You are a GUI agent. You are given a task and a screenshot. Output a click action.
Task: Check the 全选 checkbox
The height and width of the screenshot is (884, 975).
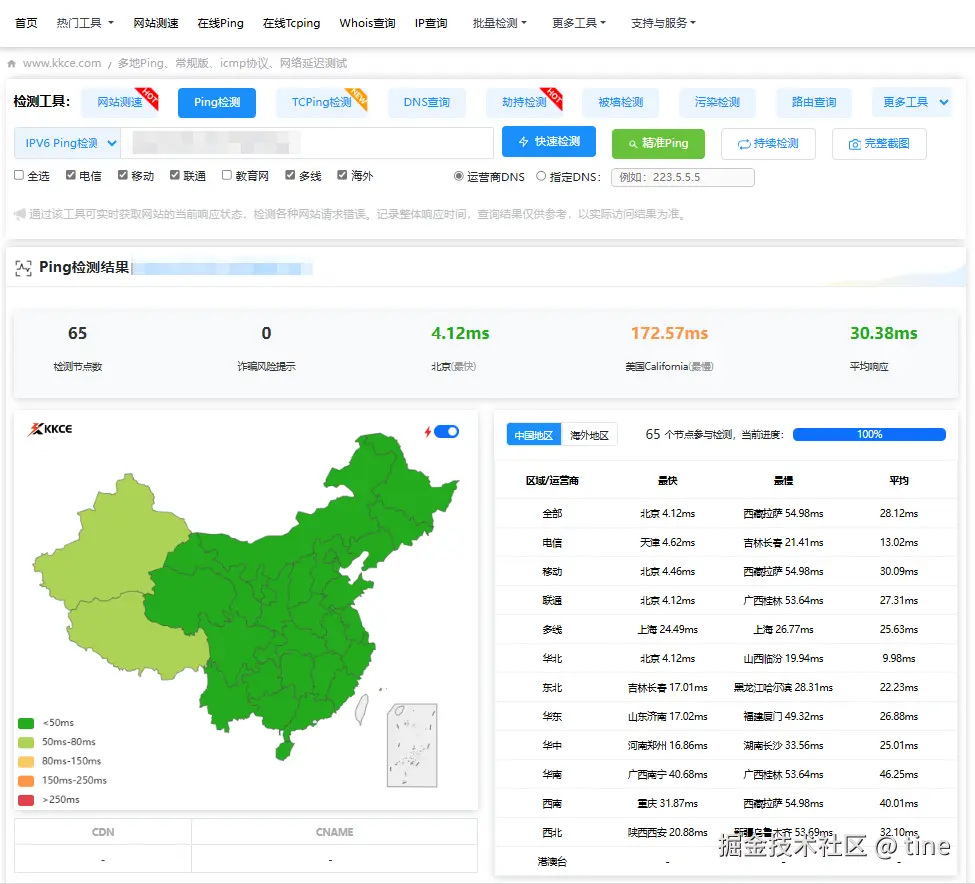click(19, 175)
